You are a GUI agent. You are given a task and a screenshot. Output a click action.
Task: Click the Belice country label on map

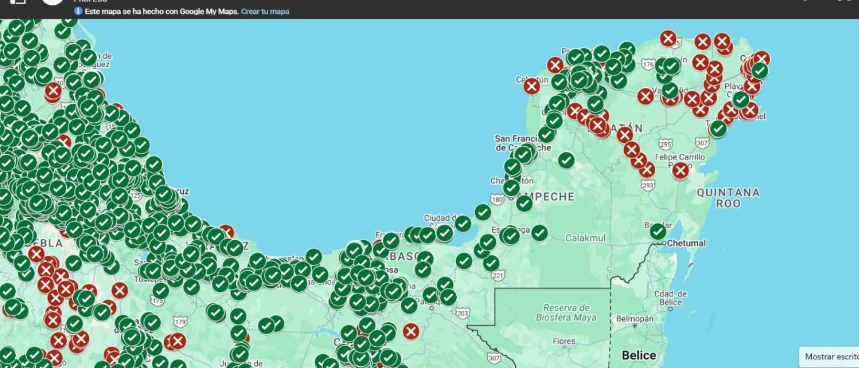click(x=639, y=355)
